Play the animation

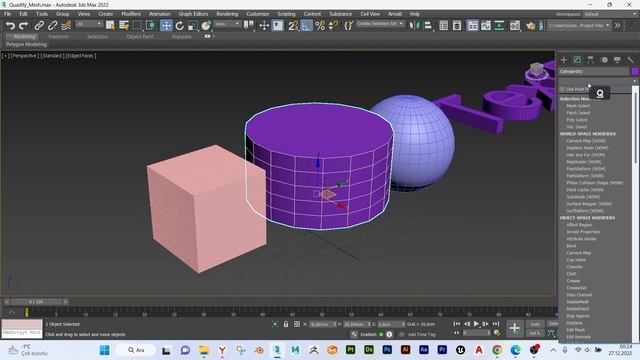476,324
